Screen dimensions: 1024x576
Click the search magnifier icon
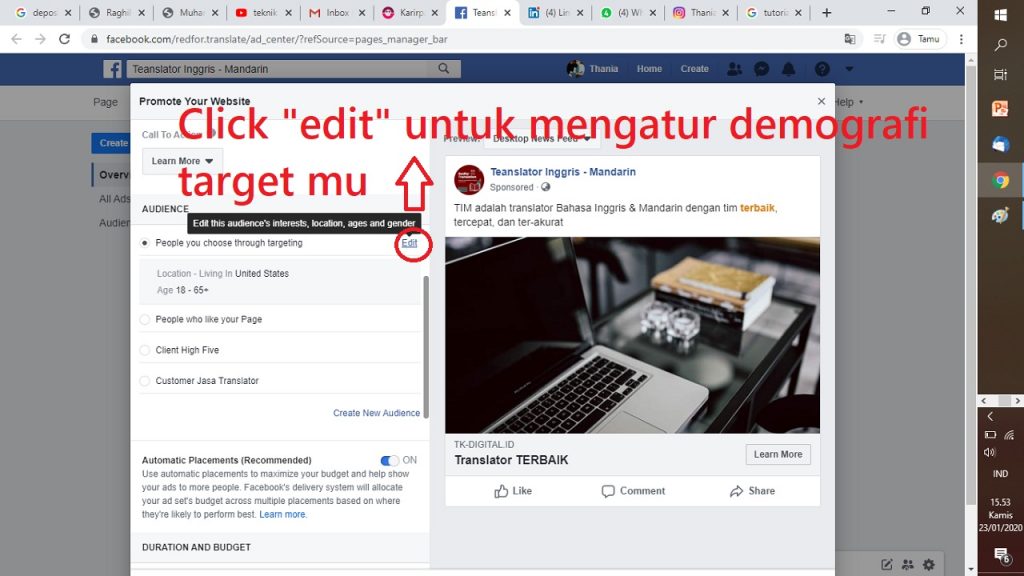click(x=443, y=69)
